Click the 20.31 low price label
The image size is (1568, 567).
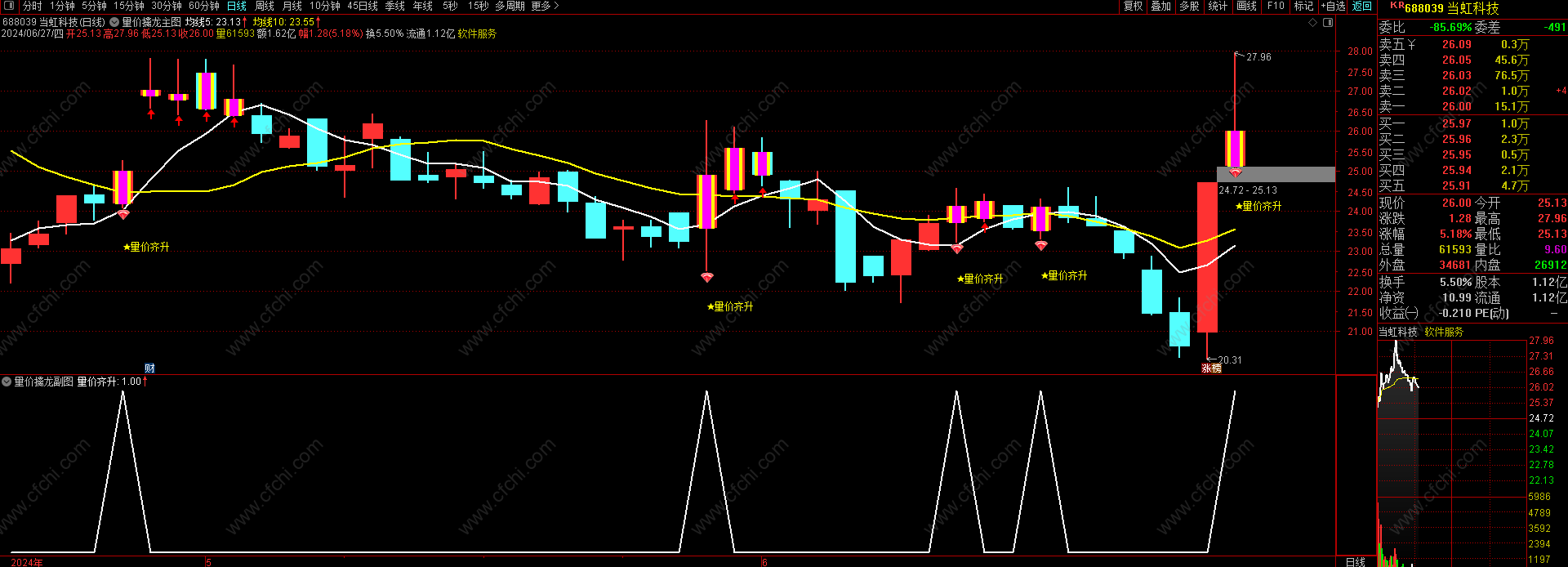point(1229,359)
